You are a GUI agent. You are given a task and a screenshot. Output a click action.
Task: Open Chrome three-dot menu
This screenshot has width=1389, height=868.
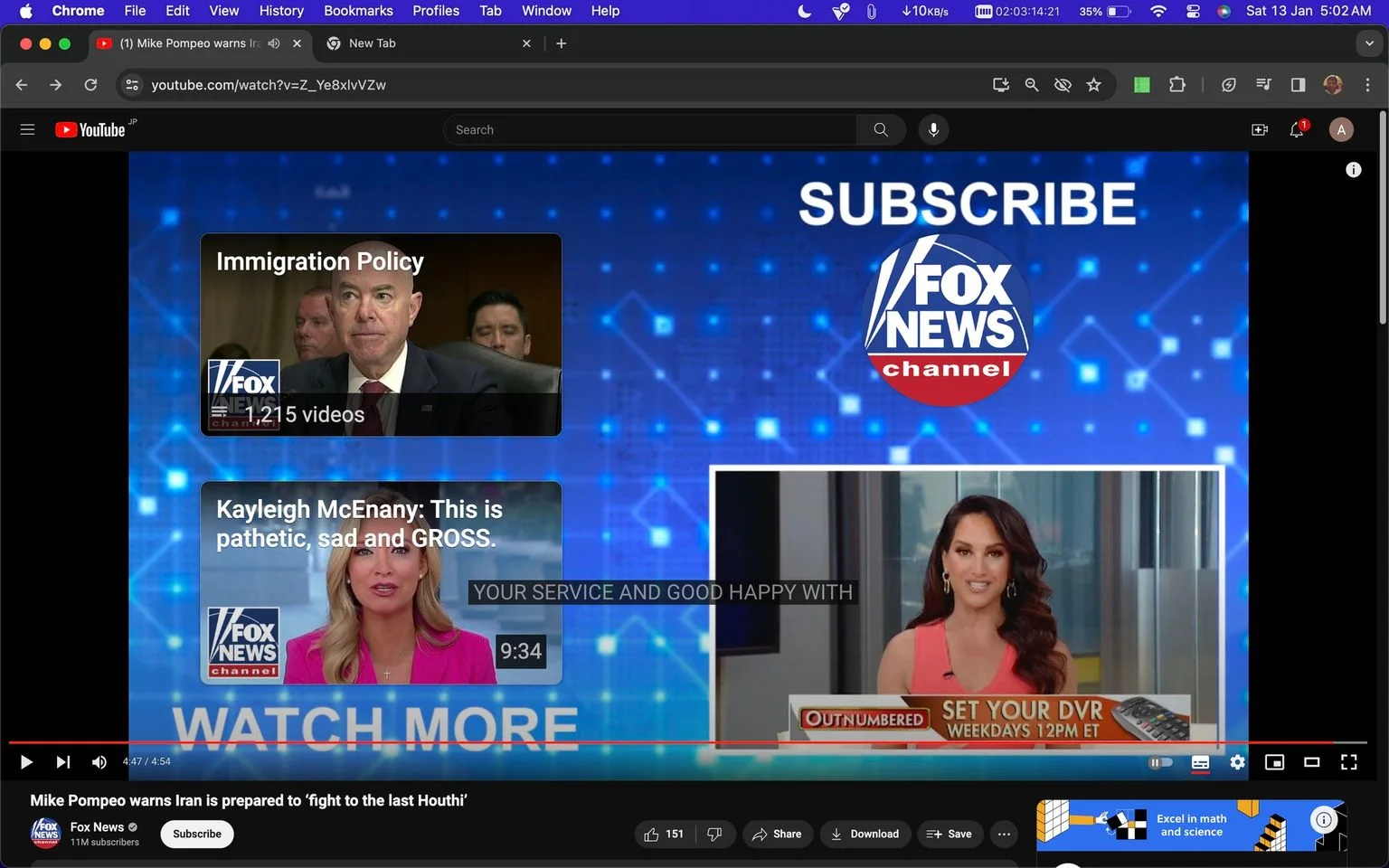pos(1367,85)
